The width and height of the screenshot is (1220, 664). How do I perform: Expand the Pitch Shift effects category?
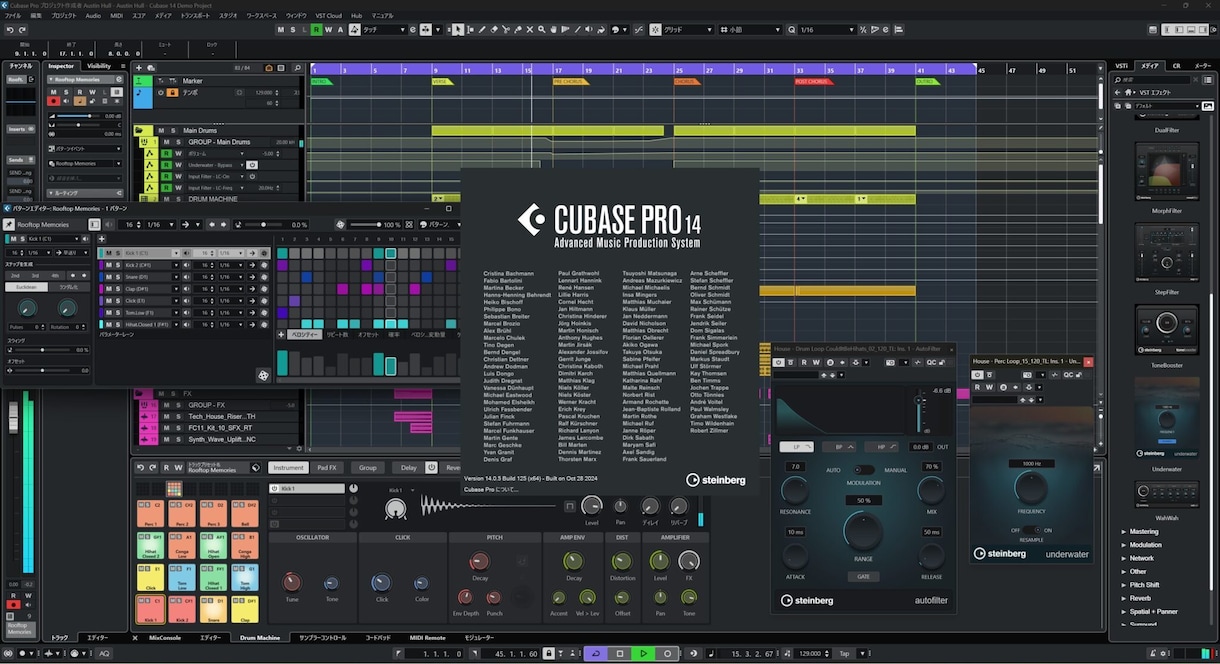click(1145, 585)
